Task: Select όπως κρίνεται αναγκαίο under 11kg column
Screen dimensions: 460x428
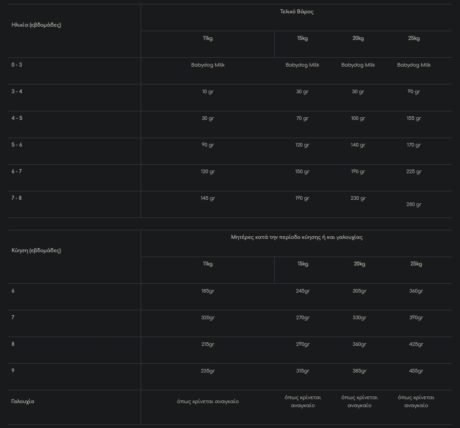Action: [x=208, y=402]
